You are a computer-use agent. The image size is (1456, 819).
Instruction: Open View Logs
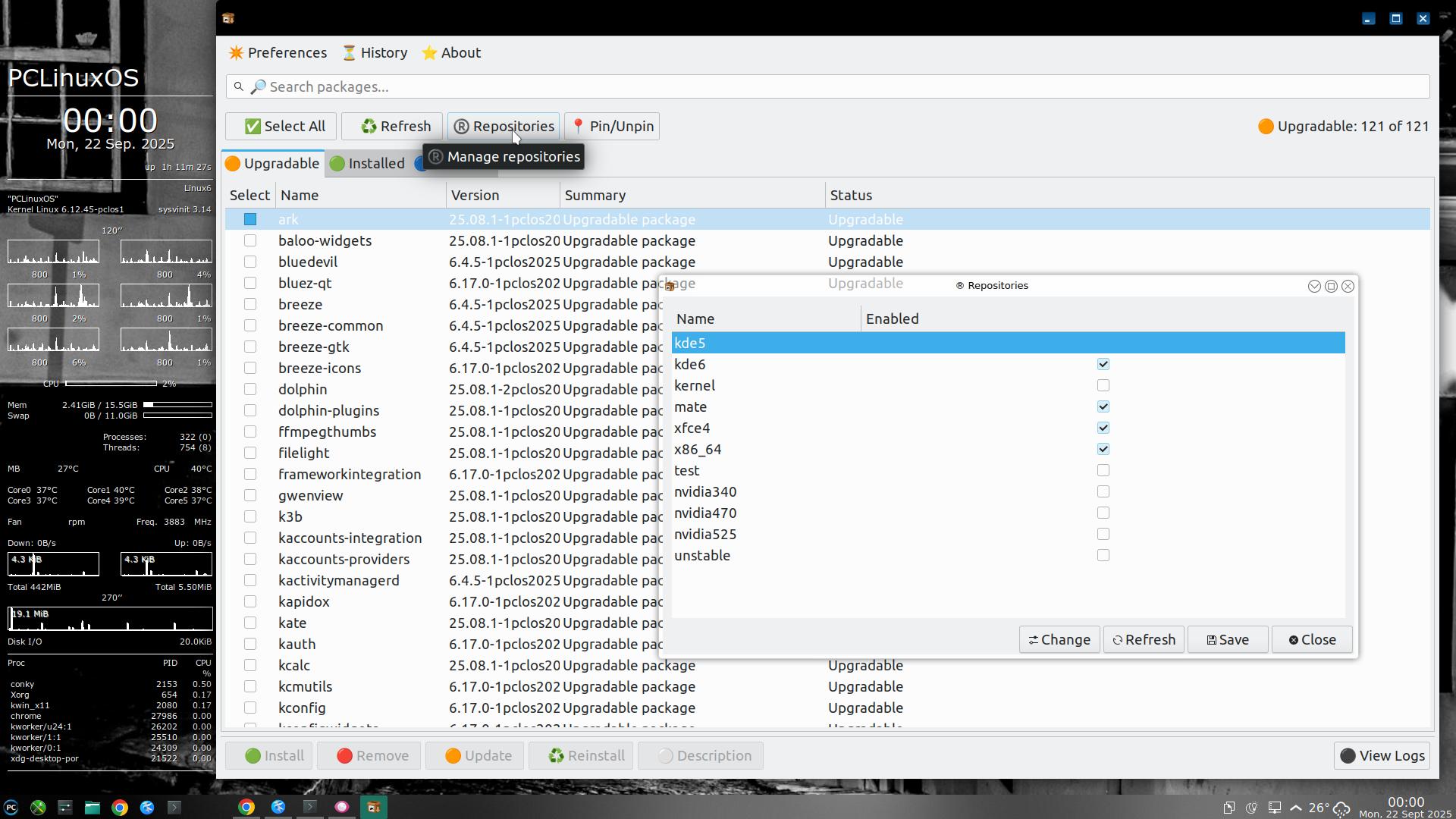pos(1382,756)
